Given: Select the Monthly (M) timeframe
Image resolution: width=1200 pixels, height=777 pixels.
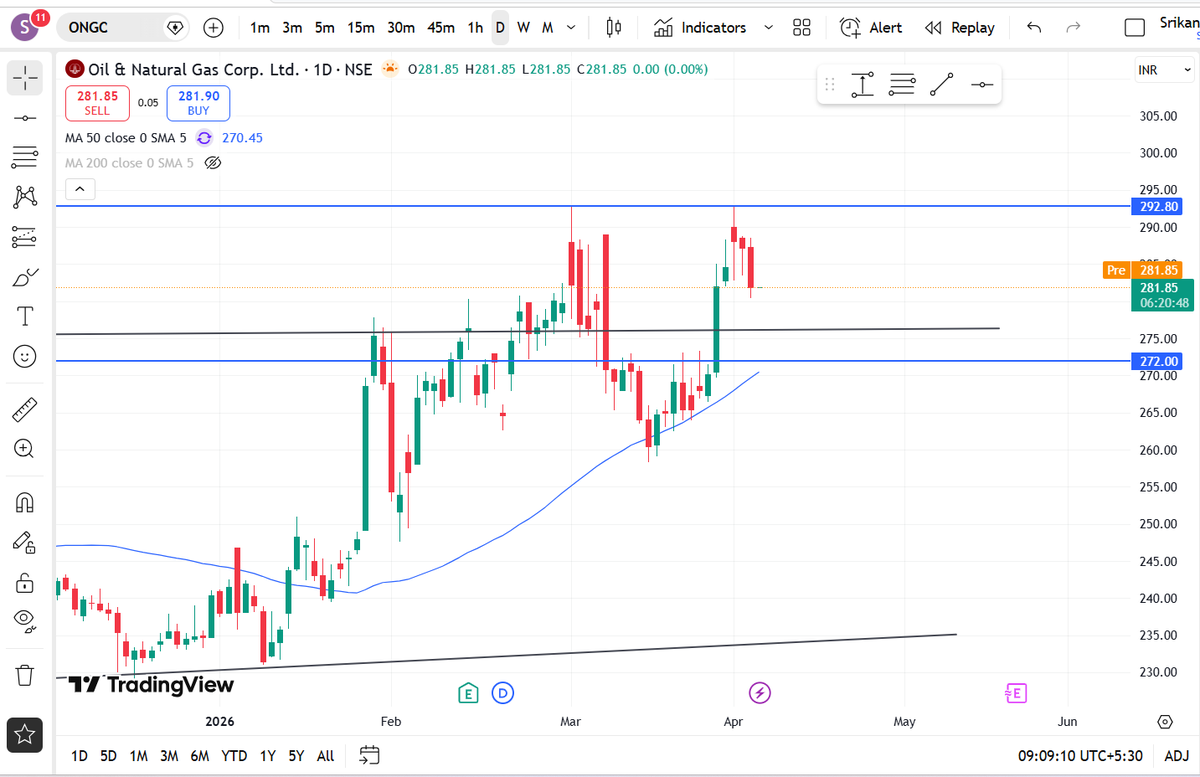Looking at the screenshot, I should pyautogui.click(x=547, y=28).
